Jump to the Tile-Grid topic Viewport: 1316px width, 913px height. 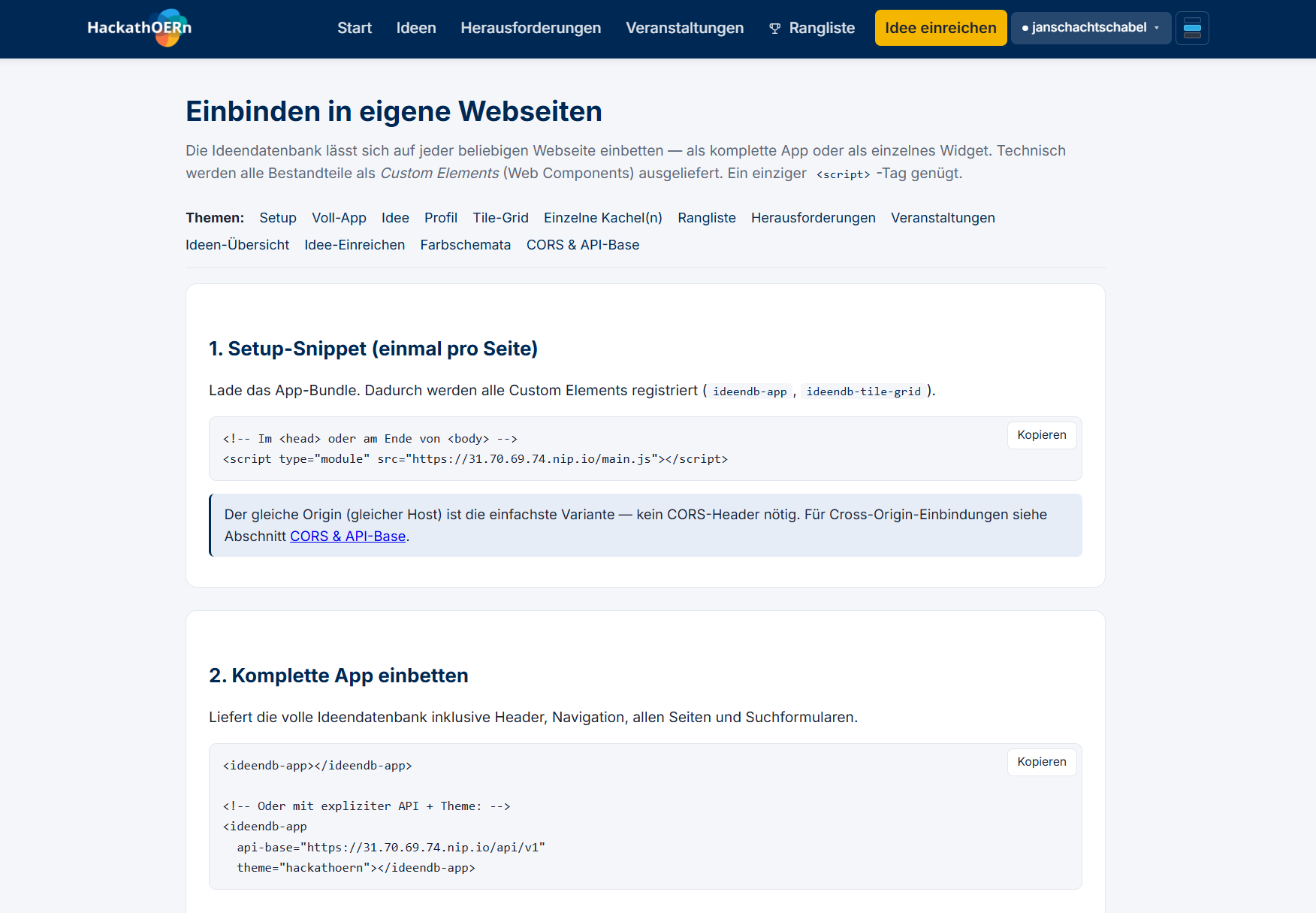[x=500, y=218]
